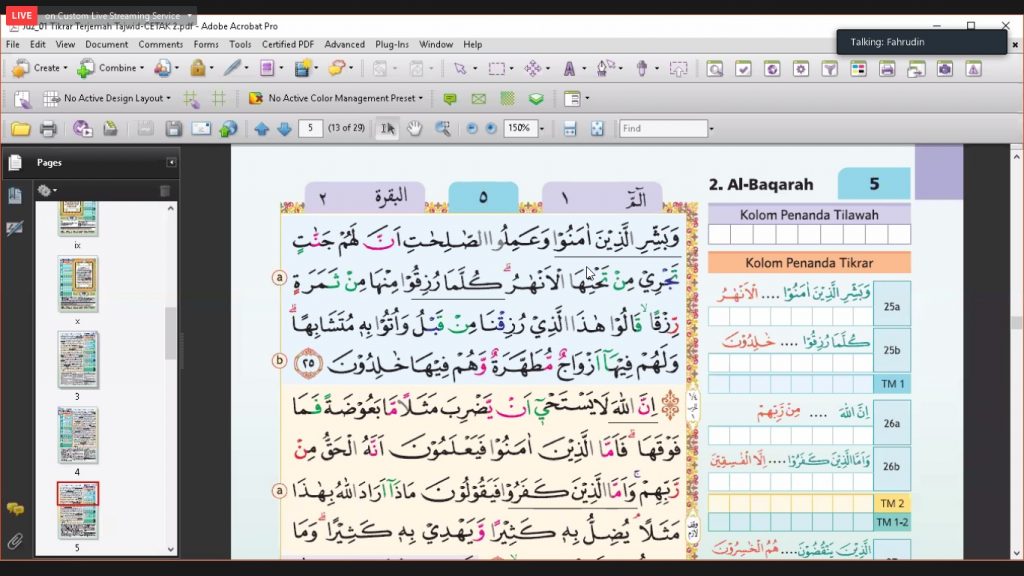Go to next page with down arrow
The image size is (1024, 576).
pyautogui.click(x=284, y=129)
